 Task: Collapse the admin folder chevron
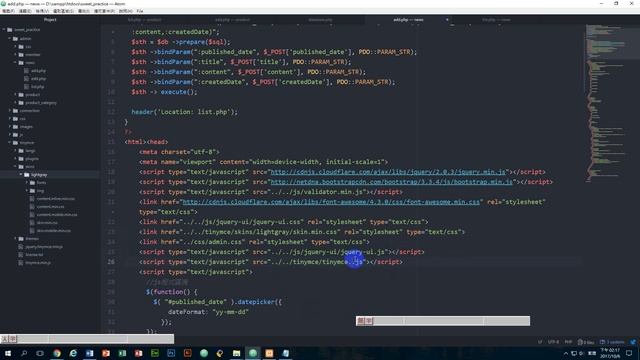pyautogui.click(x=10, y=39)
